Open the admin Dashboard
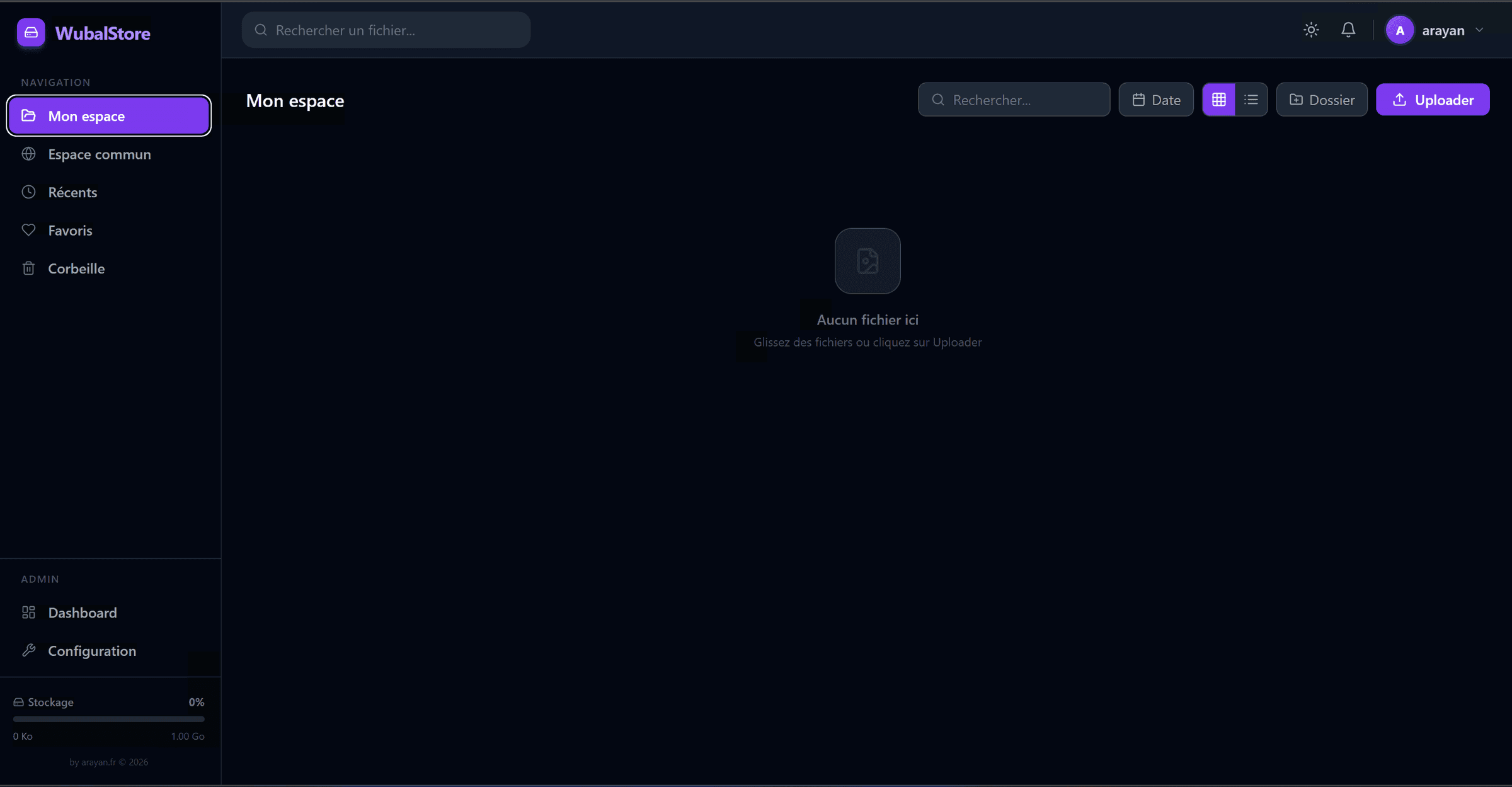This screenshot has height=787, width=1512. pyautogui.click(x=109, y=612)
